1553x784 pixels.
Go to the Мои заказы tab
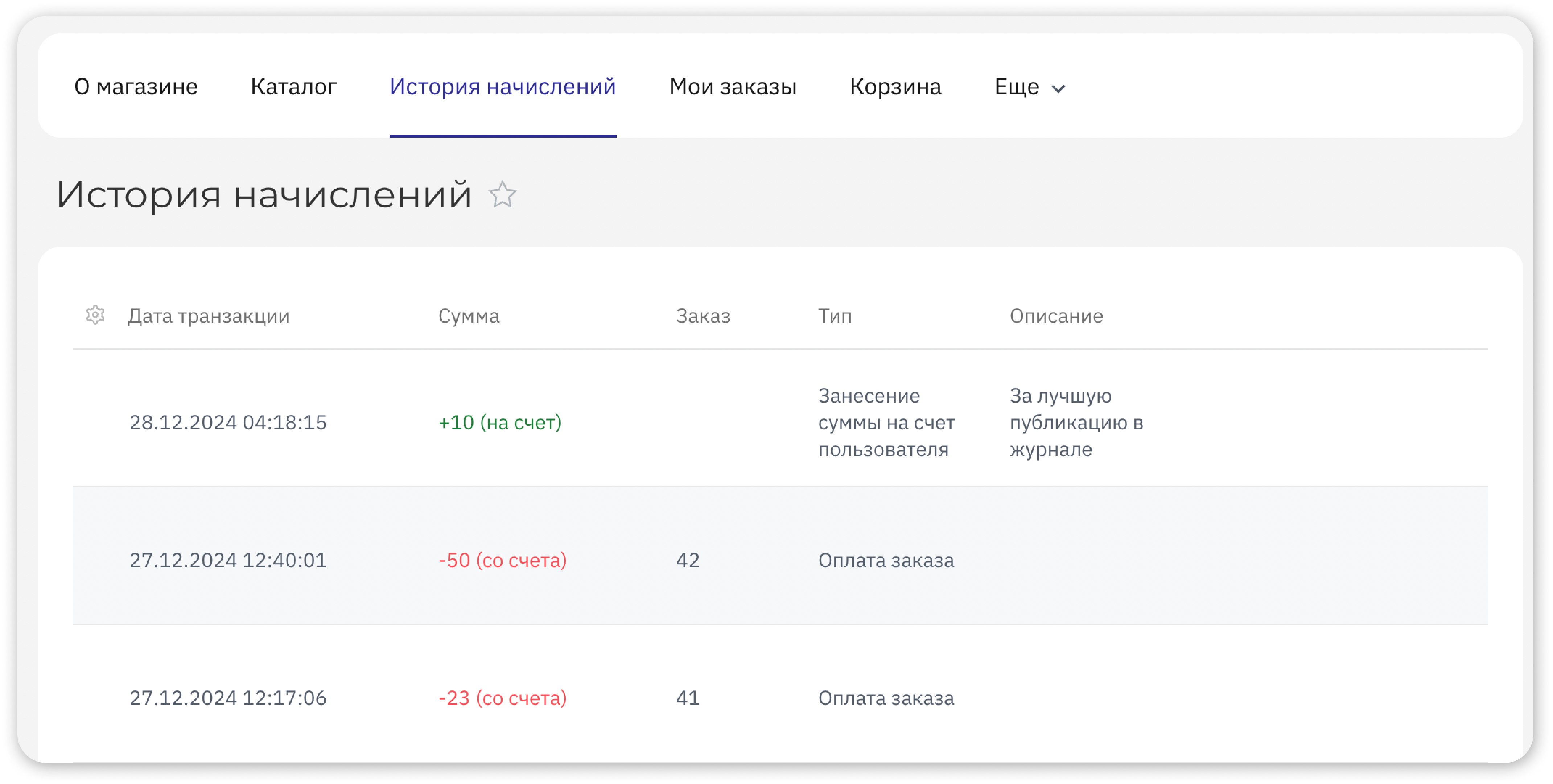733,87
